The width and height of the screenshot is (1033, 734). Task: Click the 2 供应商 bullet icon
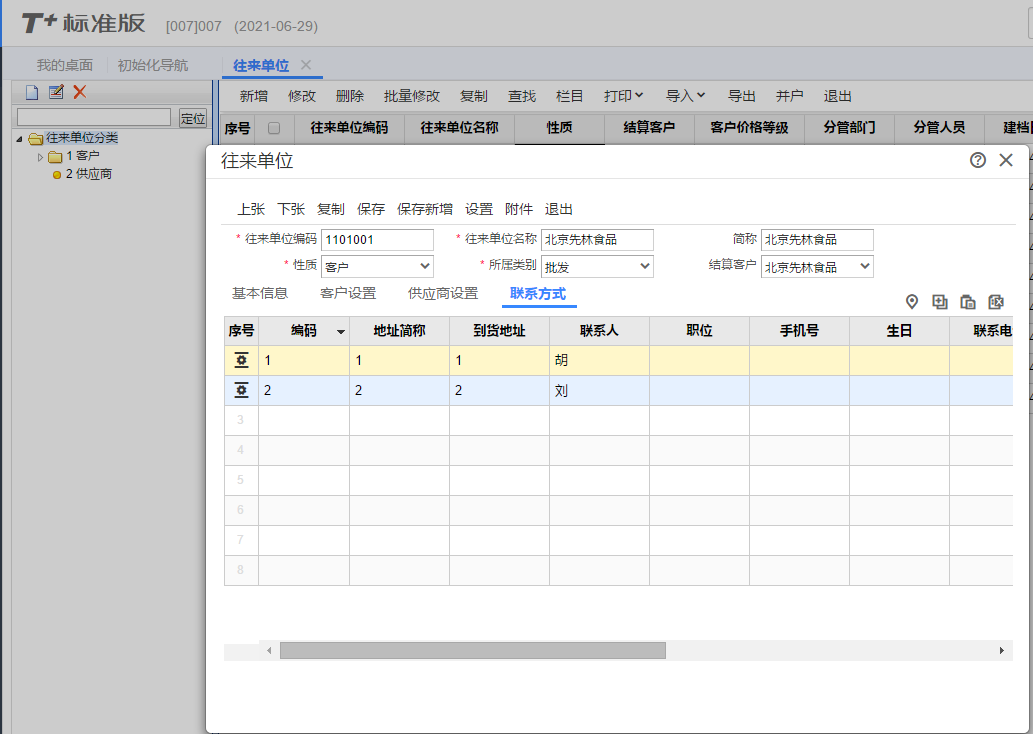click(57, 175)
